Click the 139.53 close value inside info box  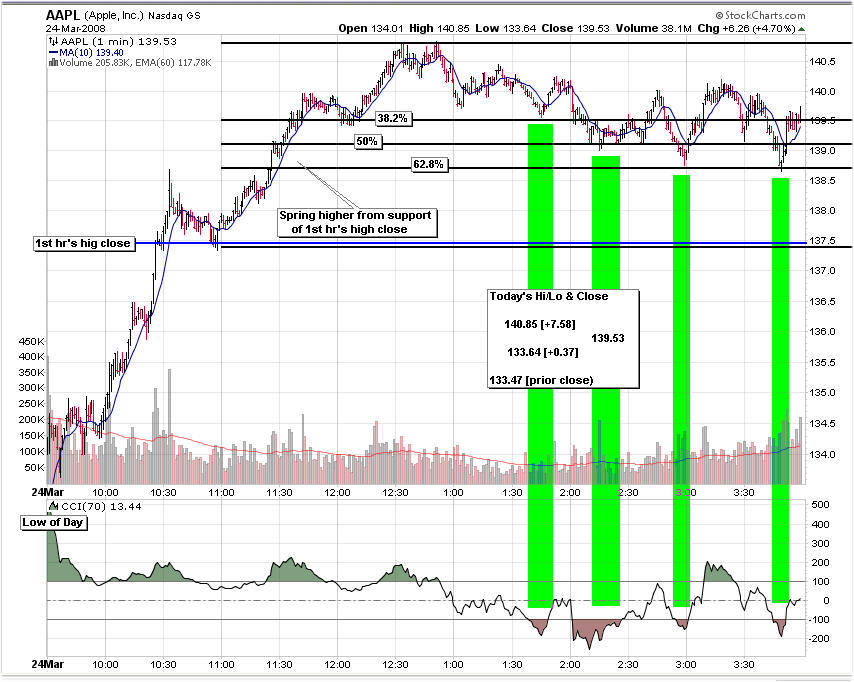[608, 338]
